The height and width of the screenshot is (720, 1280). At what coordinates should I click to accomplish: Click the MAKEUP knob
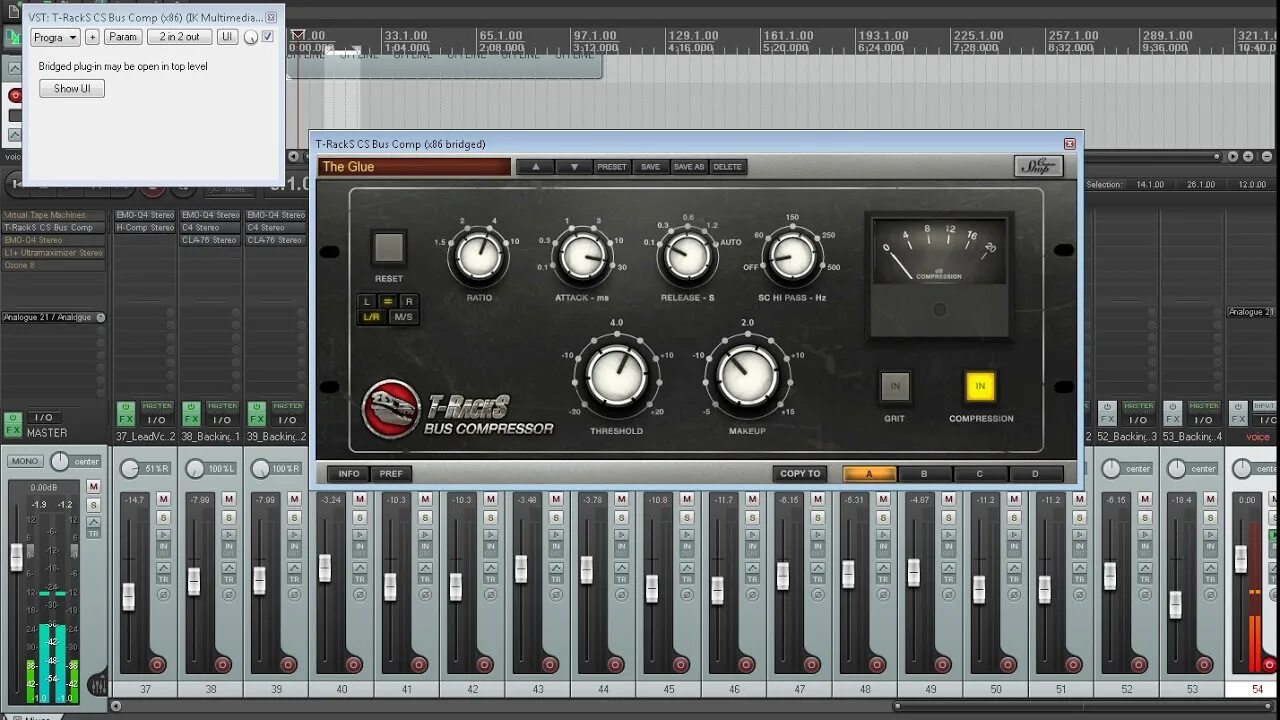pyautogui.click(x=747, y=376)
